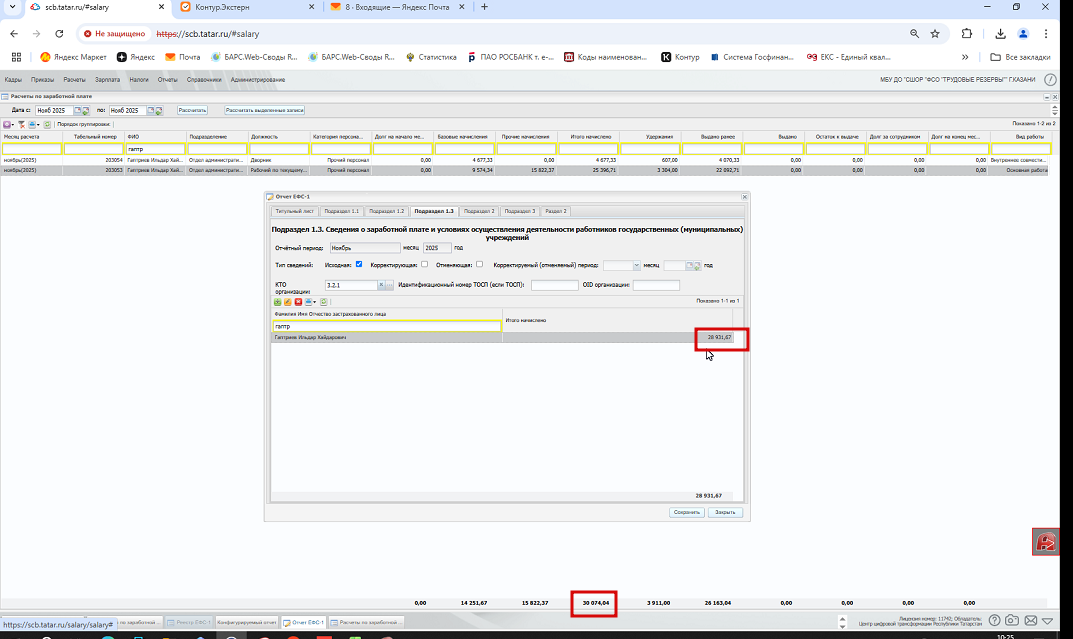Open the print dropdown icon in ЕФС-1 dialog
This screenshot has width=1073, height=639.
[x=310, y=302]
